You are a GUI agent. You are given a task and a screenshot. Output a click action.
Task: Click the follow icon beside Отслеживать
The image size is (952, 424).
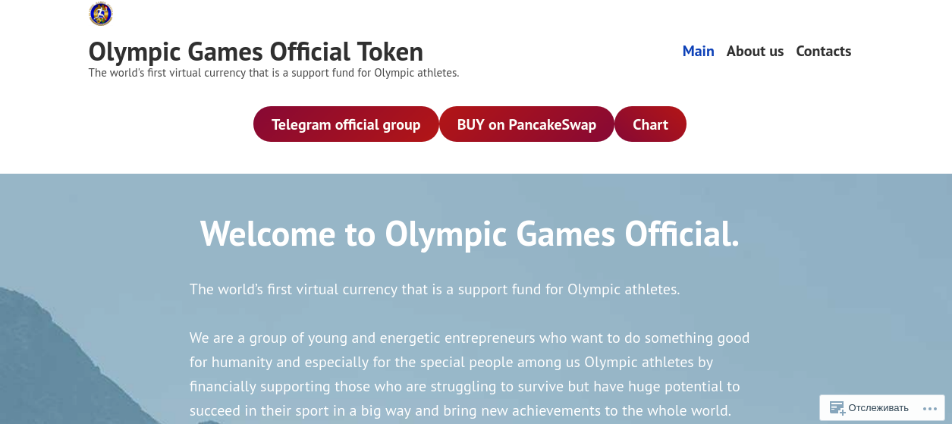tap(837, 408)
